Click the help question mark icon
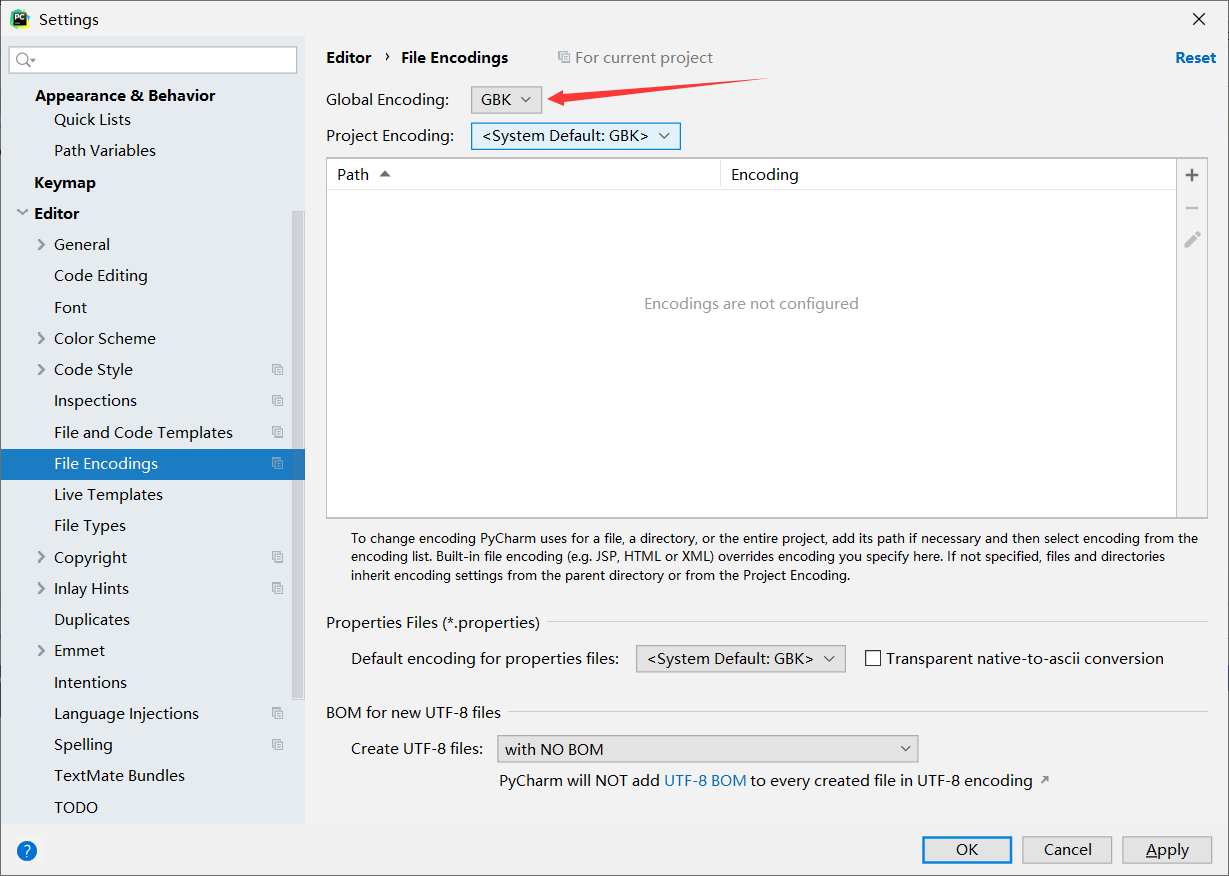Viewport: 1229px width, 876px height. click(x=27, y=851)
